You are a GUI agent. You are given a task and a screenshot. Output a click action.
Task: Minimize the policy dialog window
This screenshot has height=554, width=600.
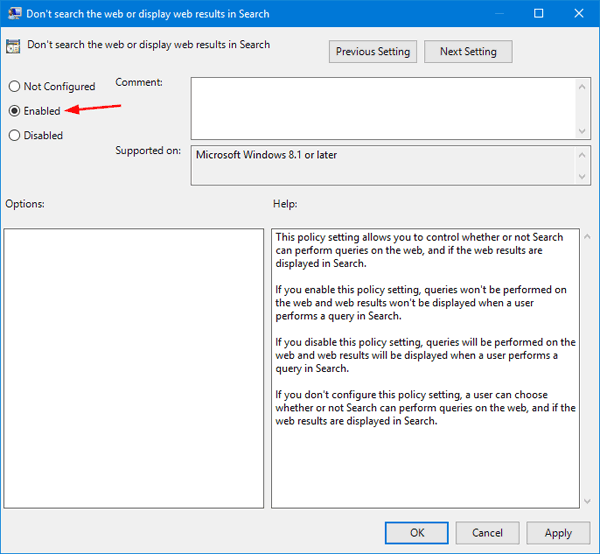point(499,13)
